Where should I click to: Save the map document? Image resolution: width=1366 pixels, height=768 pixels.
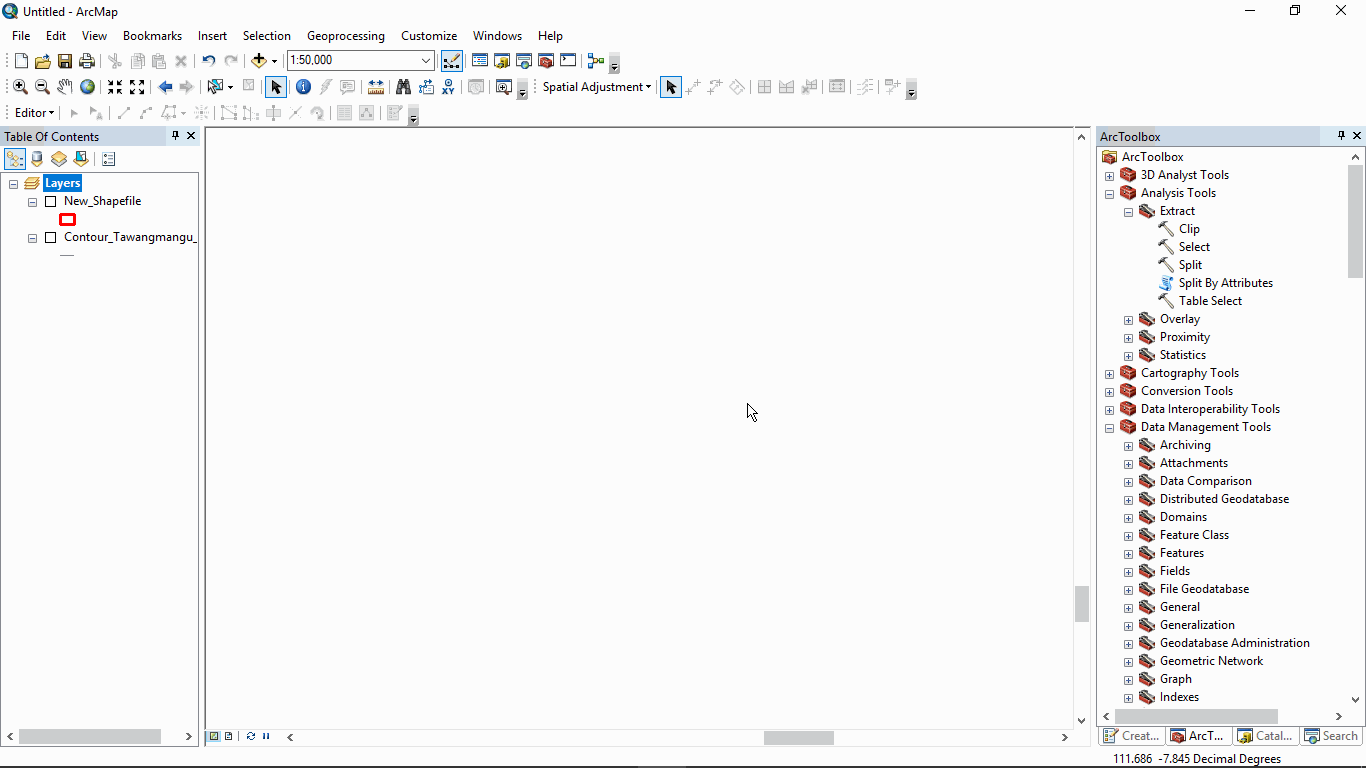tap(65, 61)
